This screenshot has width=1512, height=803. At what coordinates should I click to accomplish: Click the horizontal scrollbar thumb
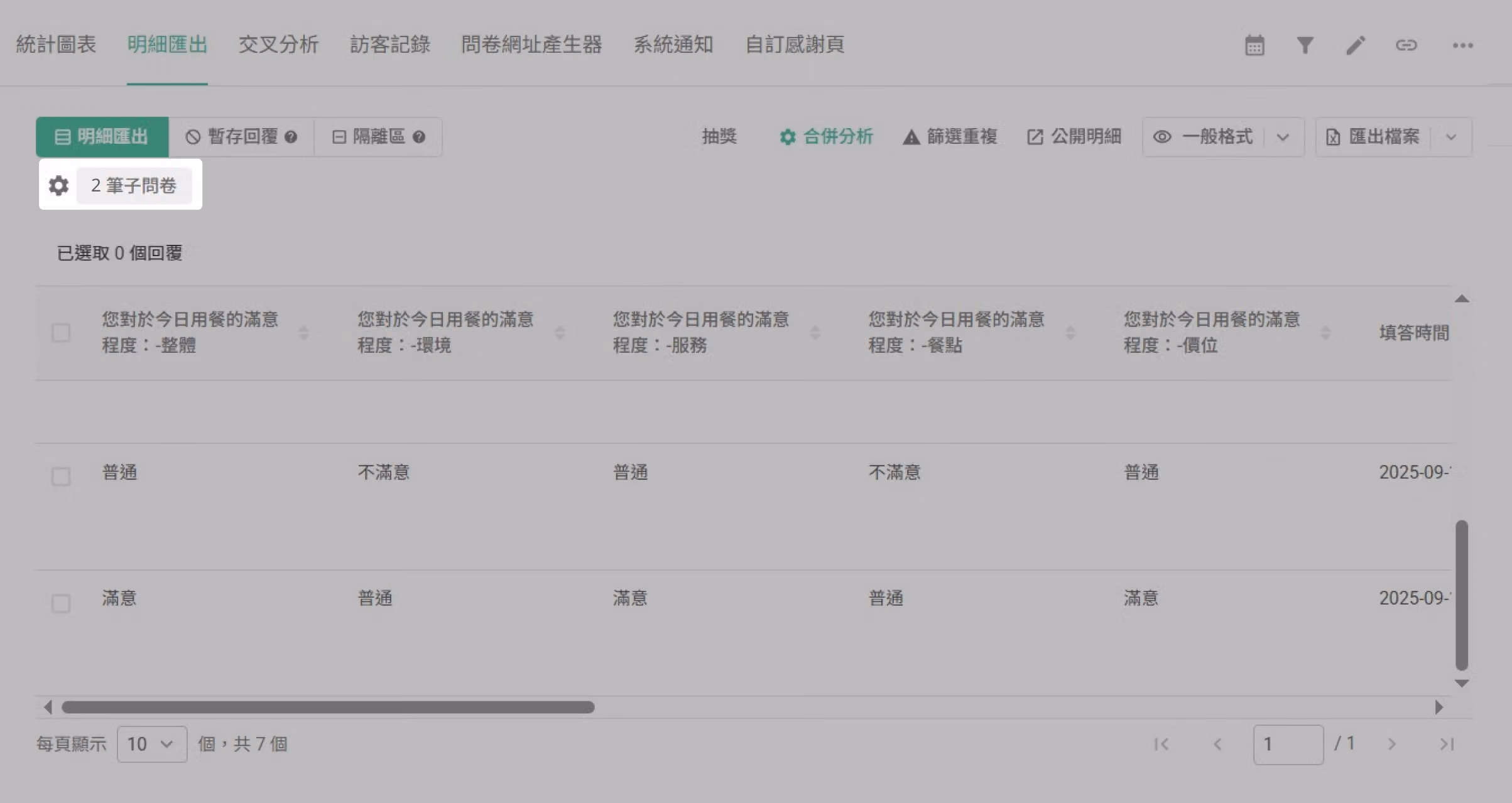[x=328, y=707]
